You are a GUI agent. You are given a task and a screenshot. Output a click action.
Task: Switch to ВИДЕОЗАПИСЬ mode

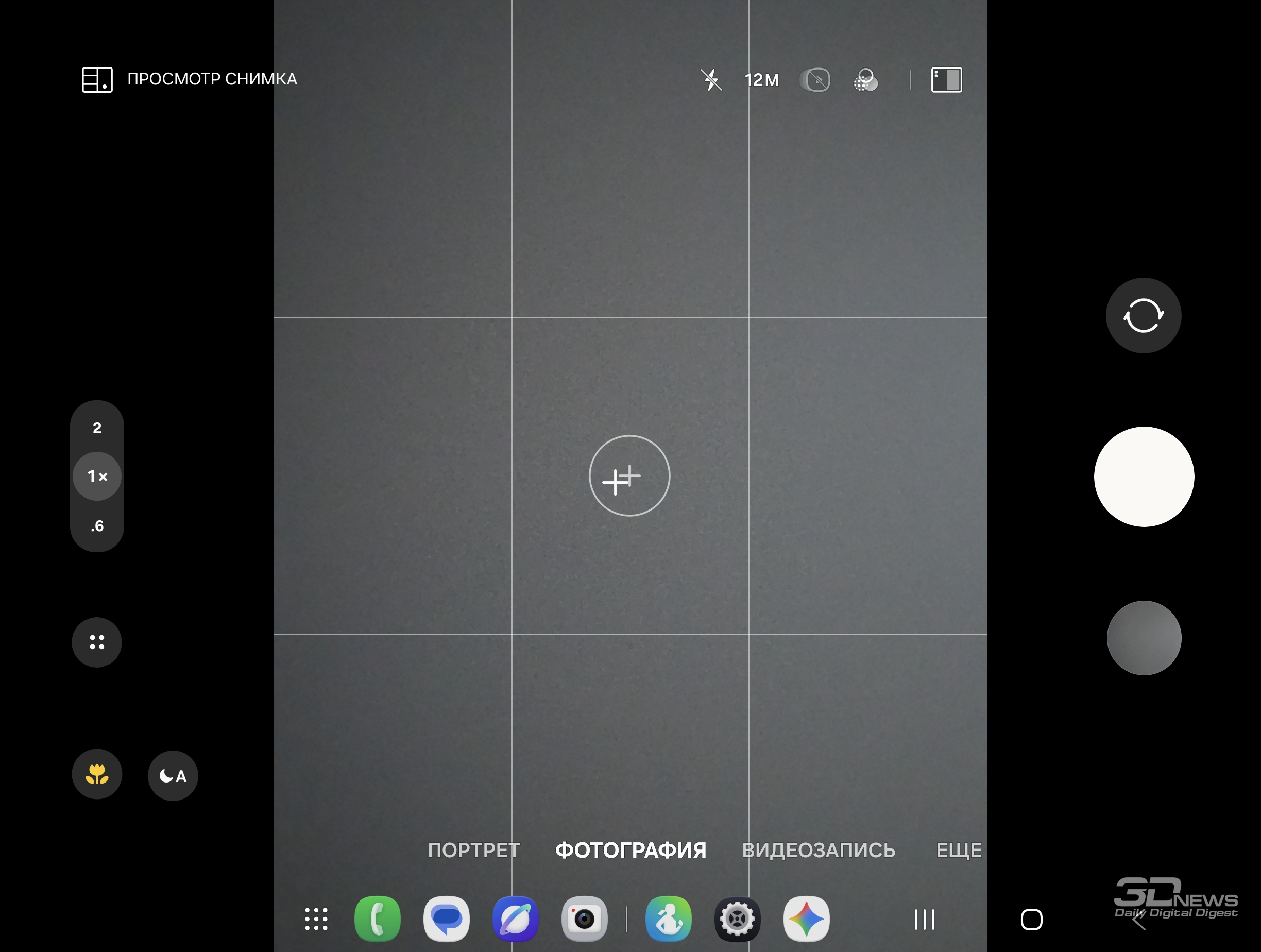coord(819,850)
